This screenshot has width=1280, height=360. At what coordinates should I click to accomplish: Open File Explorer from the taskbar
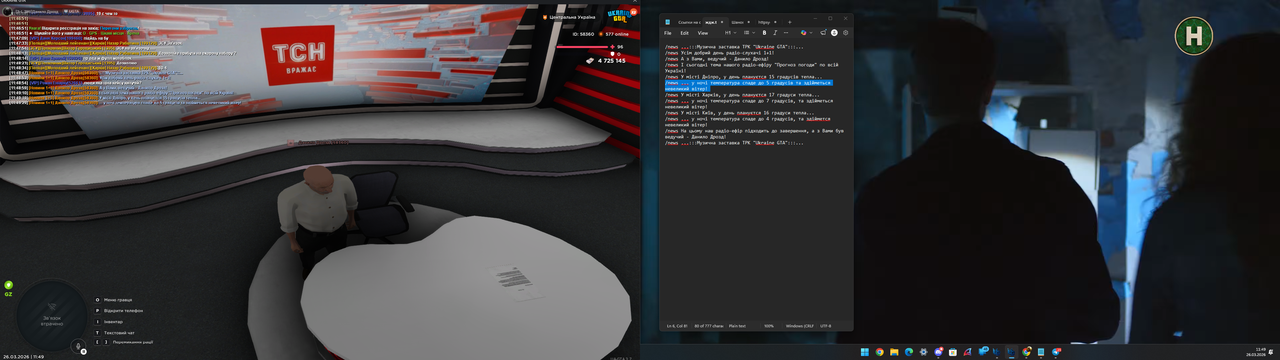(x=894, y=352)
